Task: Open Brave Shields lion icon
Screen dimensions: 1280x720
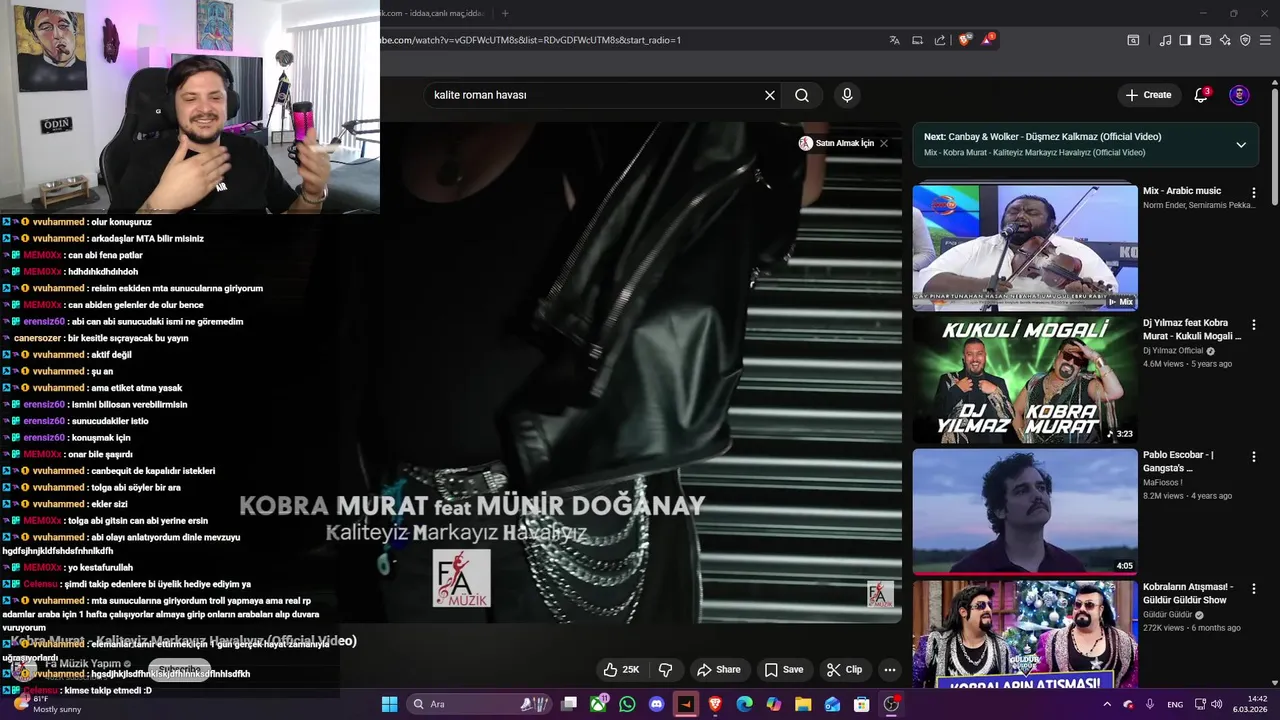Action: (x=965, y=40)
